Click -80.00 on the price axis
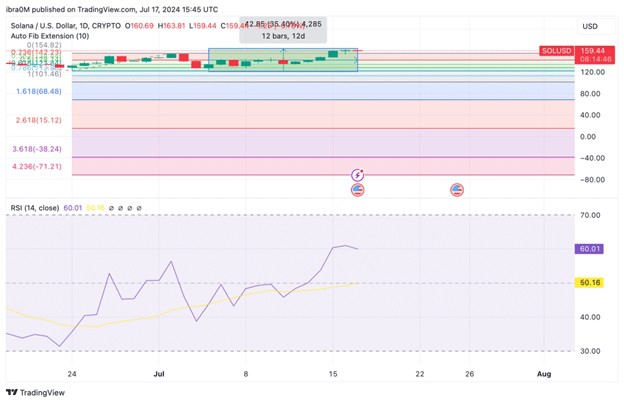The image size is (624, 403). [593, 179]
